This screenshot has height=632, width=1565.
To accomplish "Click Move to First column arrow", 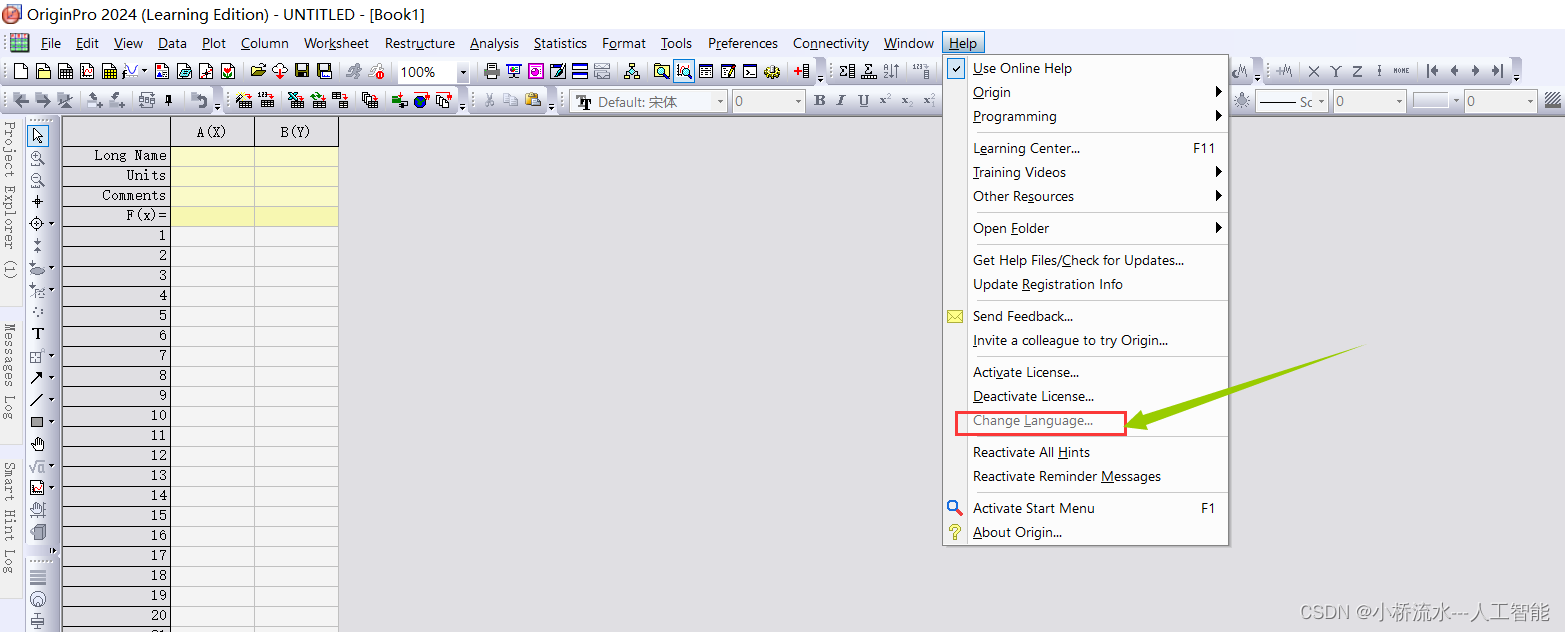I will coord(1432,72).
